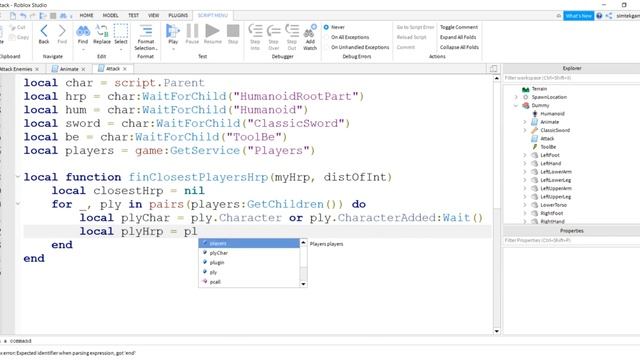Click the Select dashed-box icon
The width and height of the screenshot is (640, 360).
point(120,31)
